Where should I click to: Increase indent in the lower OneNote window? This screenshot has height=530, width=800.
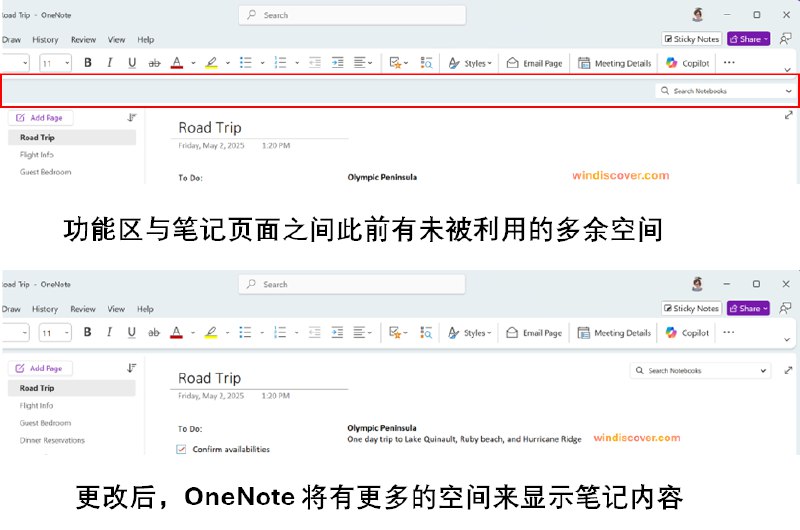pyautogui.click(x=337, y=332)
